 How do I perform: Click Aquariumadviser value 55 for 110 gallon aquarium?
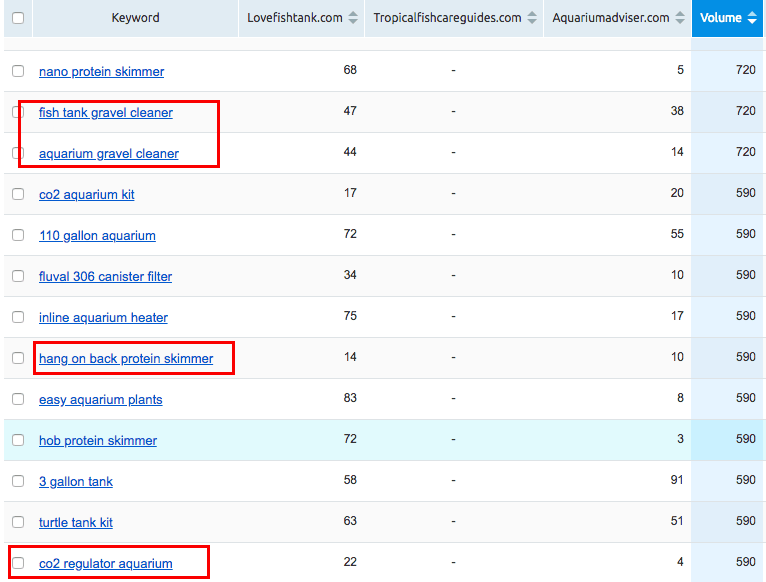pos(677,234)
